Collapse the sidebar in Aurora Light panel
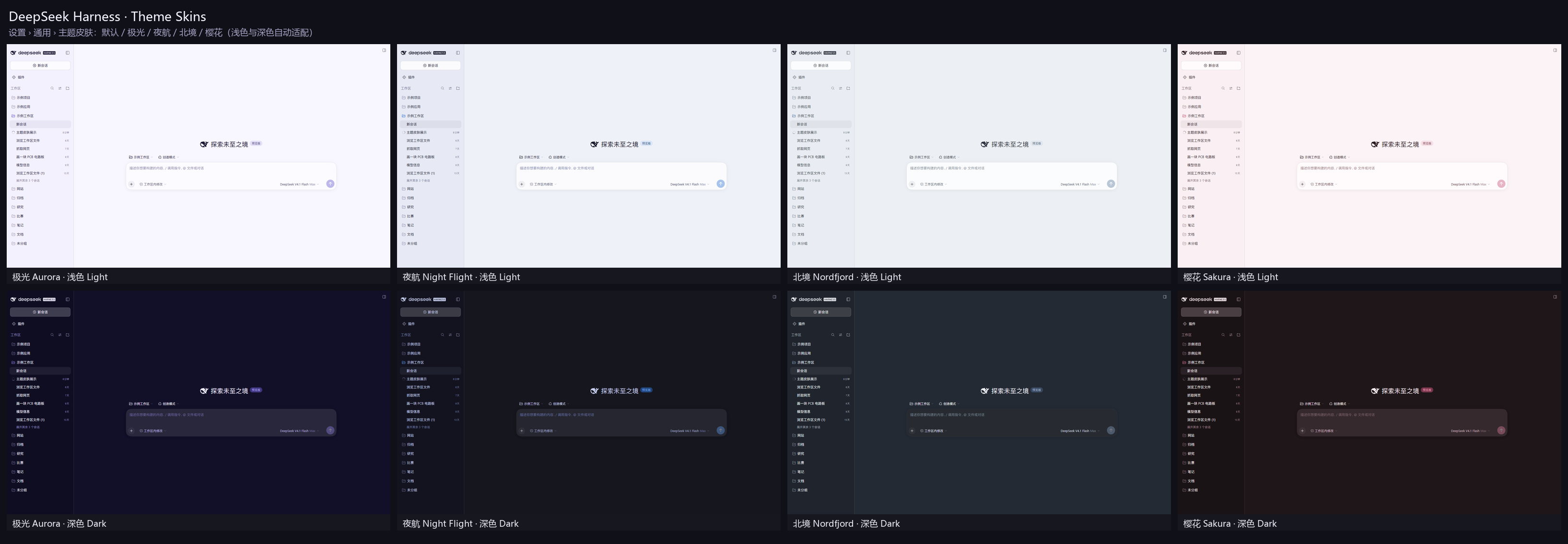Viewport: 1568px width, 544px height. click(x=68, y=53)
